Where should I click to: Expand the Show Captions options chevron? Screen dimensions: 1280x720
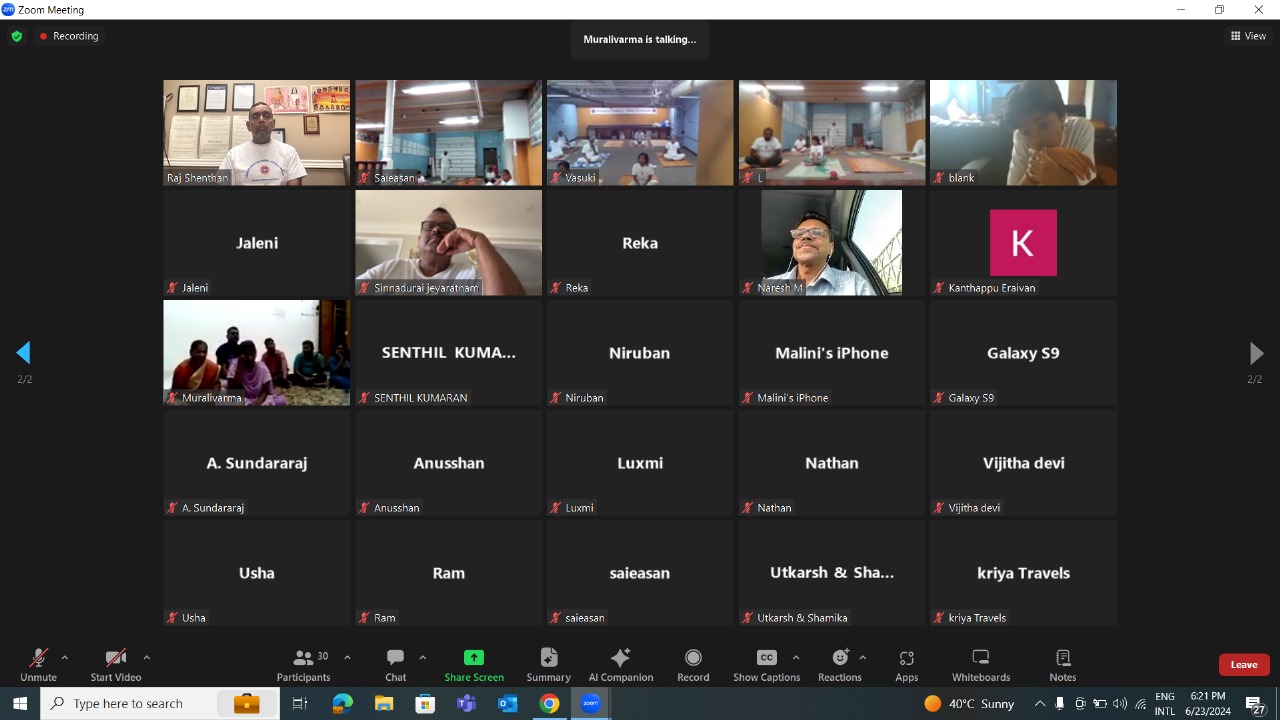796,657
